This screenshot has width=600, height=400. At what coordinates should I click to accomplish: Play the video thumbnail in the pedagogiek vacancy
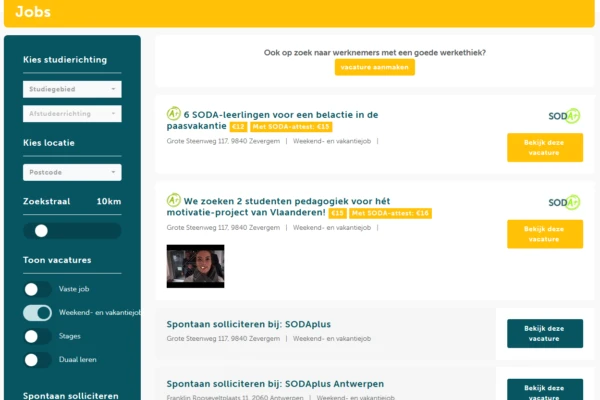[x=195, y=266]
